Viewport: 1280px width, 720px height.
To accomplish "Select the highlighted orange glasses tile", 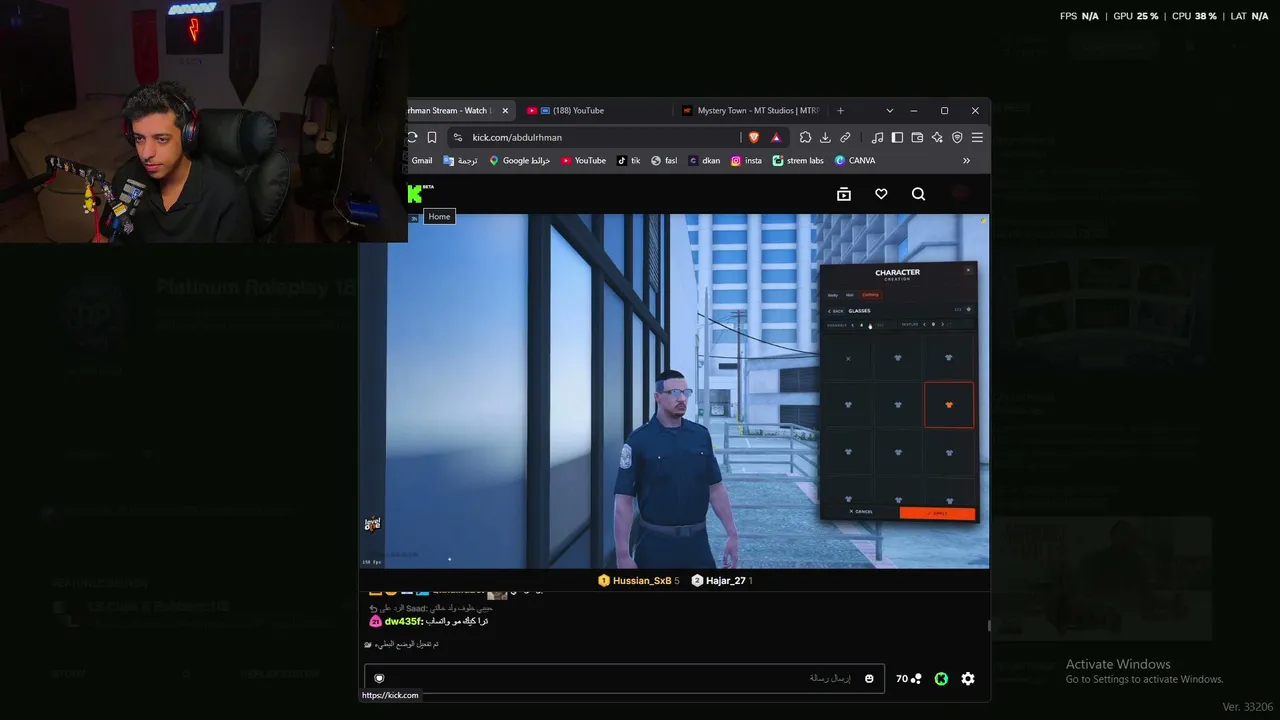I will click(949, 405).
